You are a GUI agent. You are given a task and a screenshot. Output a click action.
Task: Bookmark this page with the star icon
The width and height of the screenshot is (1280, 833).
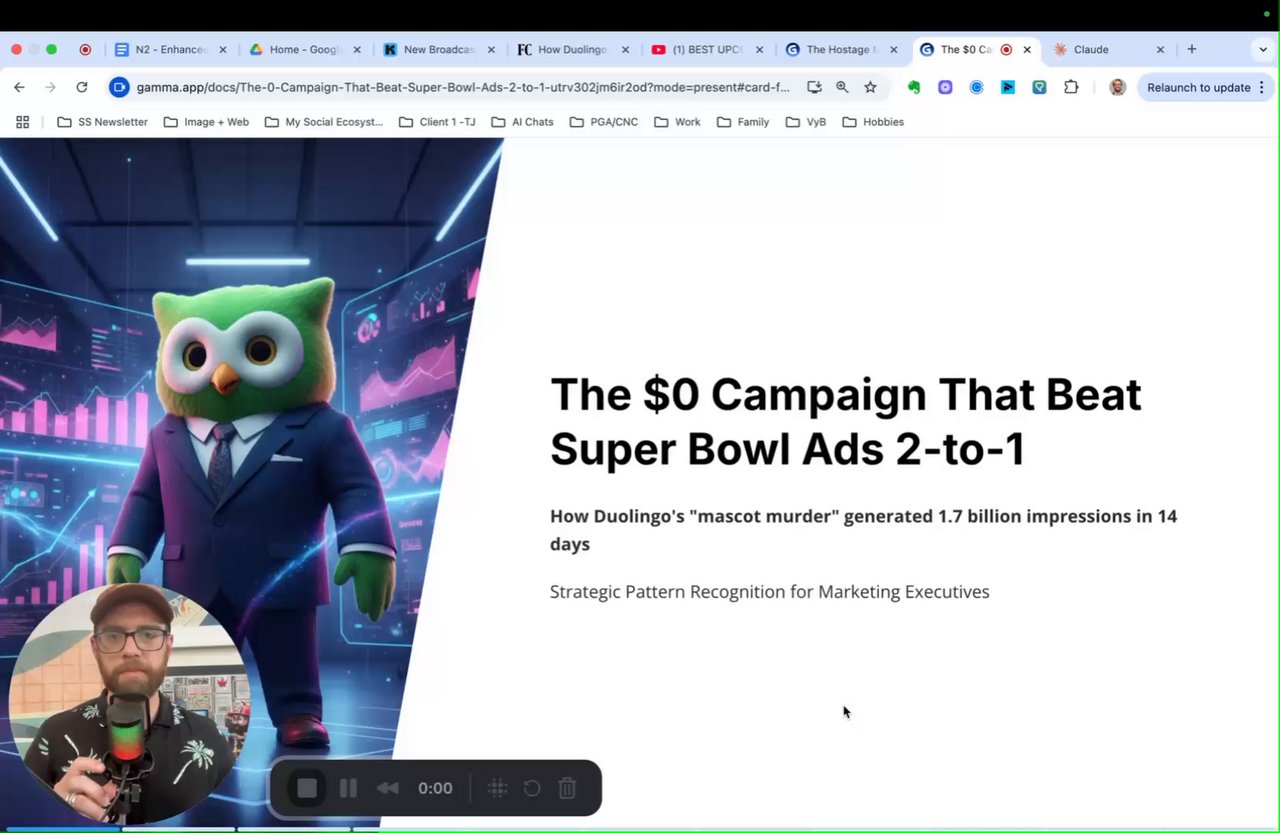(x=870, y=87)
